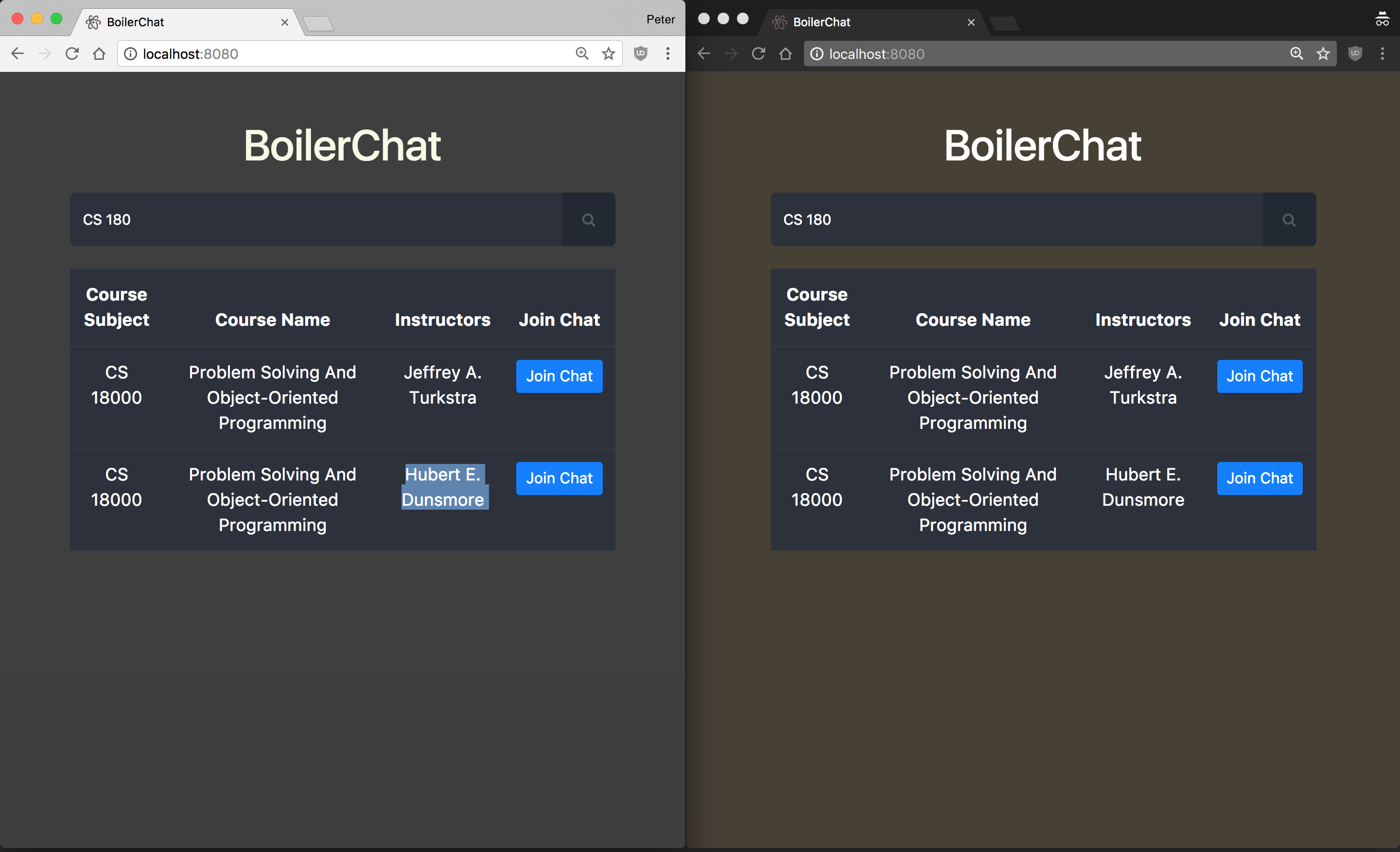Image resolution: width=1400 pixels, height=852 pixels.
Task: Open a new tab in the incognito window
Action: (x=1004, y=23)
